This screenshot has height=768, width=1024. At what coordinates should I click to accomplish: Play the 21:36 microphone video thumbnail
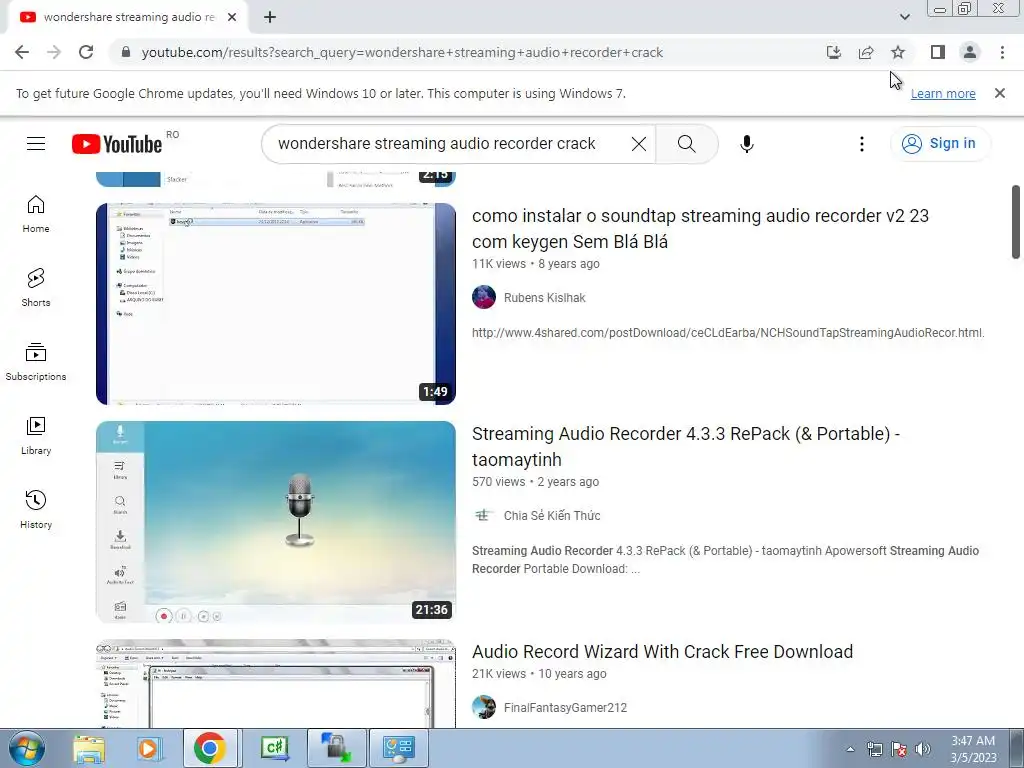[276, 522]
